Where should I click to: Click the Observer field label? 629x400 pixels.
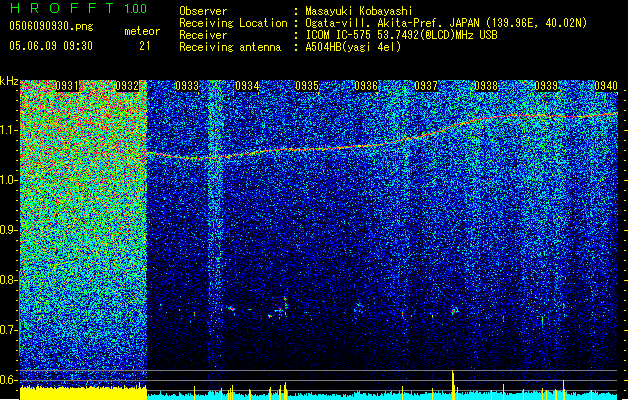203,11
